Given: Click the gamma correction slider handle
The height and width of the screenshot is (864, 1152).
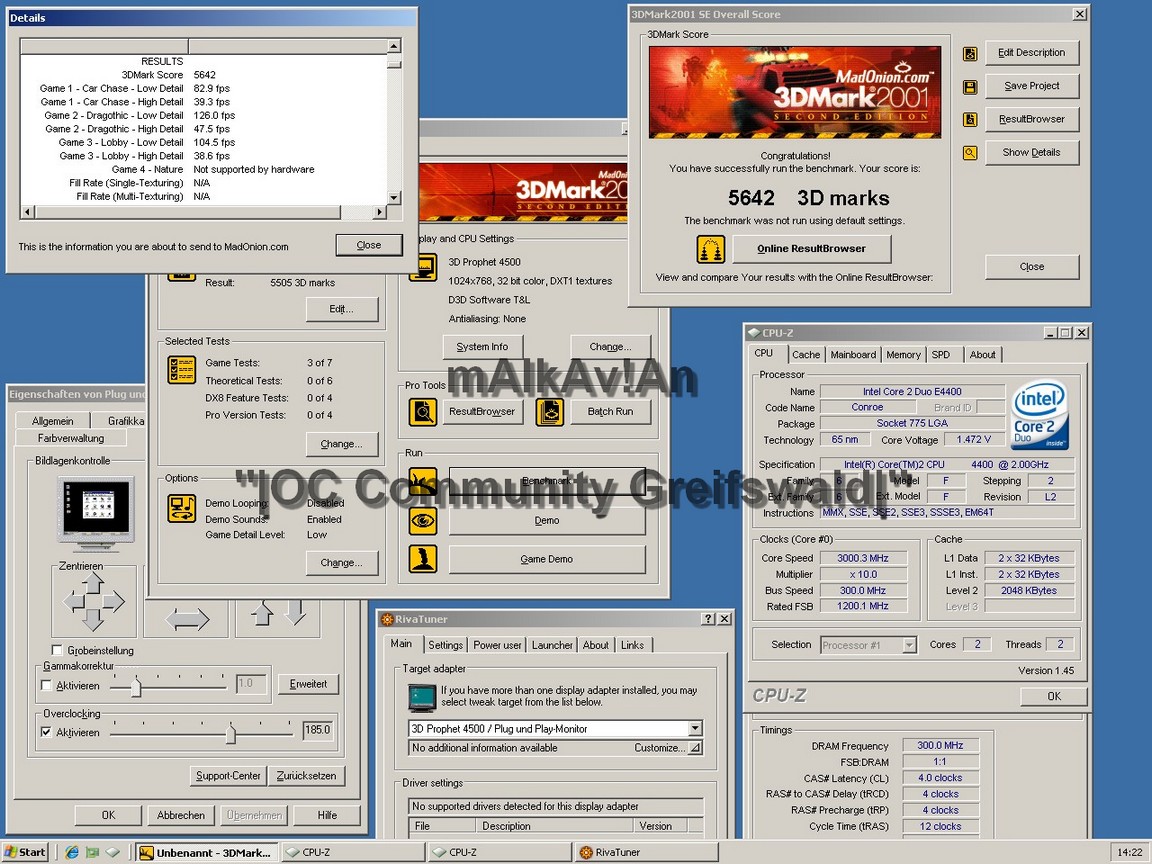Looking at the screenshot, I should (x=136, y=686).
